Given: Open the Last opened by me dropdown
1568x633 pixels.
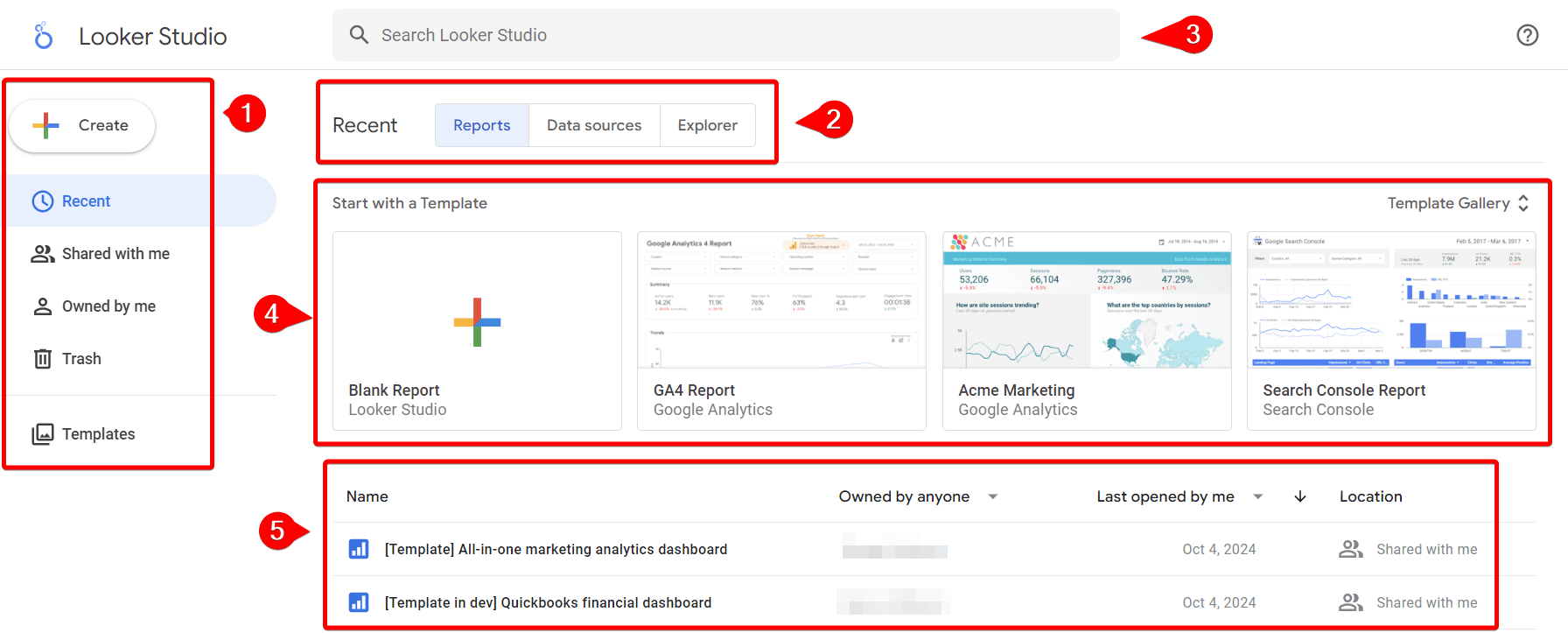Looking at the screenshot, I should [1179, 496].
